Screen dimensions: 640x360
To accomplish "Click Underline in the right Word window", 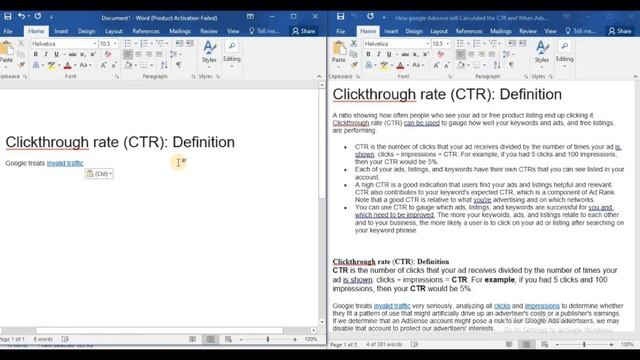I will [389, 54].
